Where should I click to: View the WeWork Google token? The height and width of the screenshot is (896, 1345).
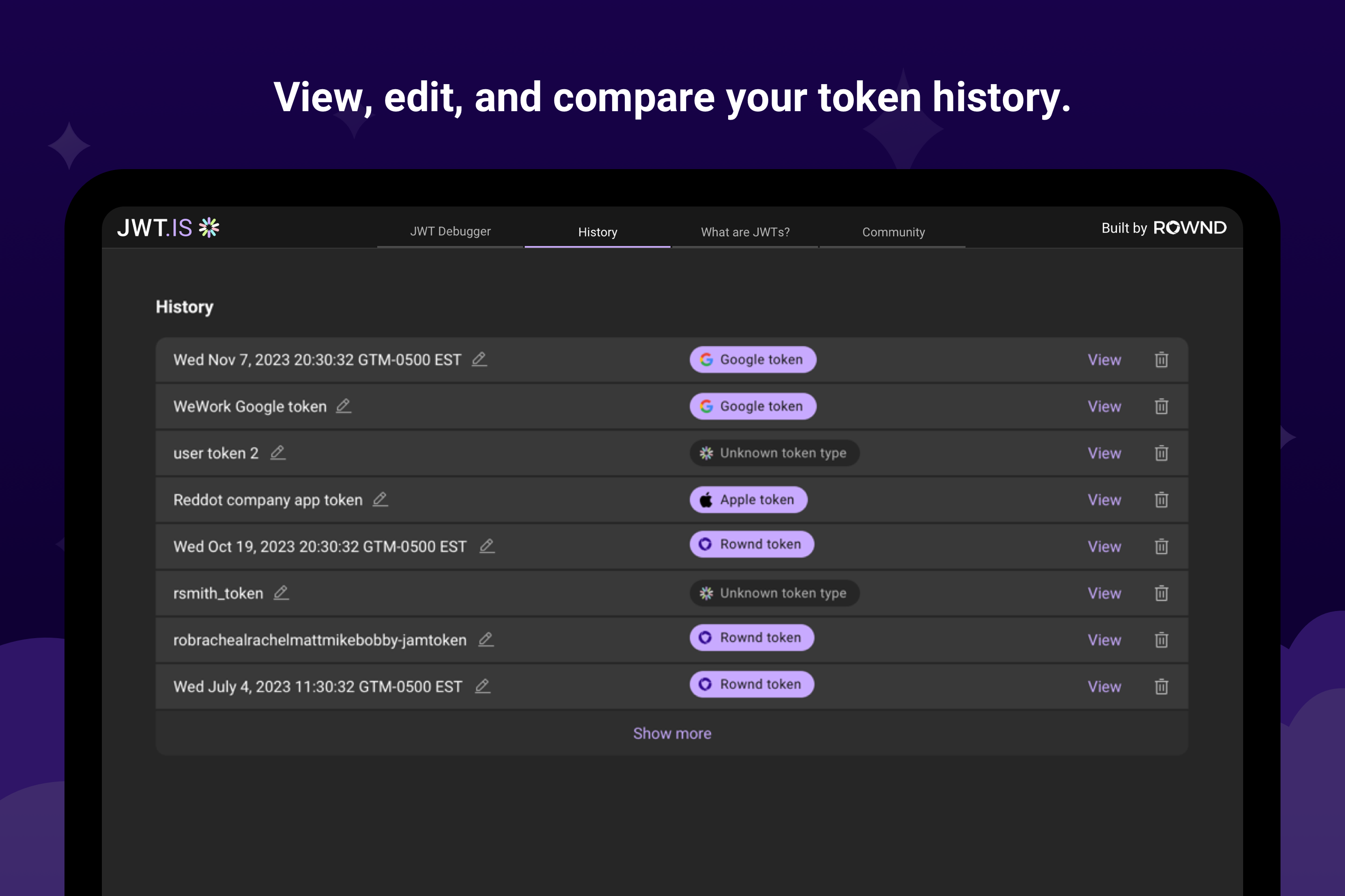1104,406
